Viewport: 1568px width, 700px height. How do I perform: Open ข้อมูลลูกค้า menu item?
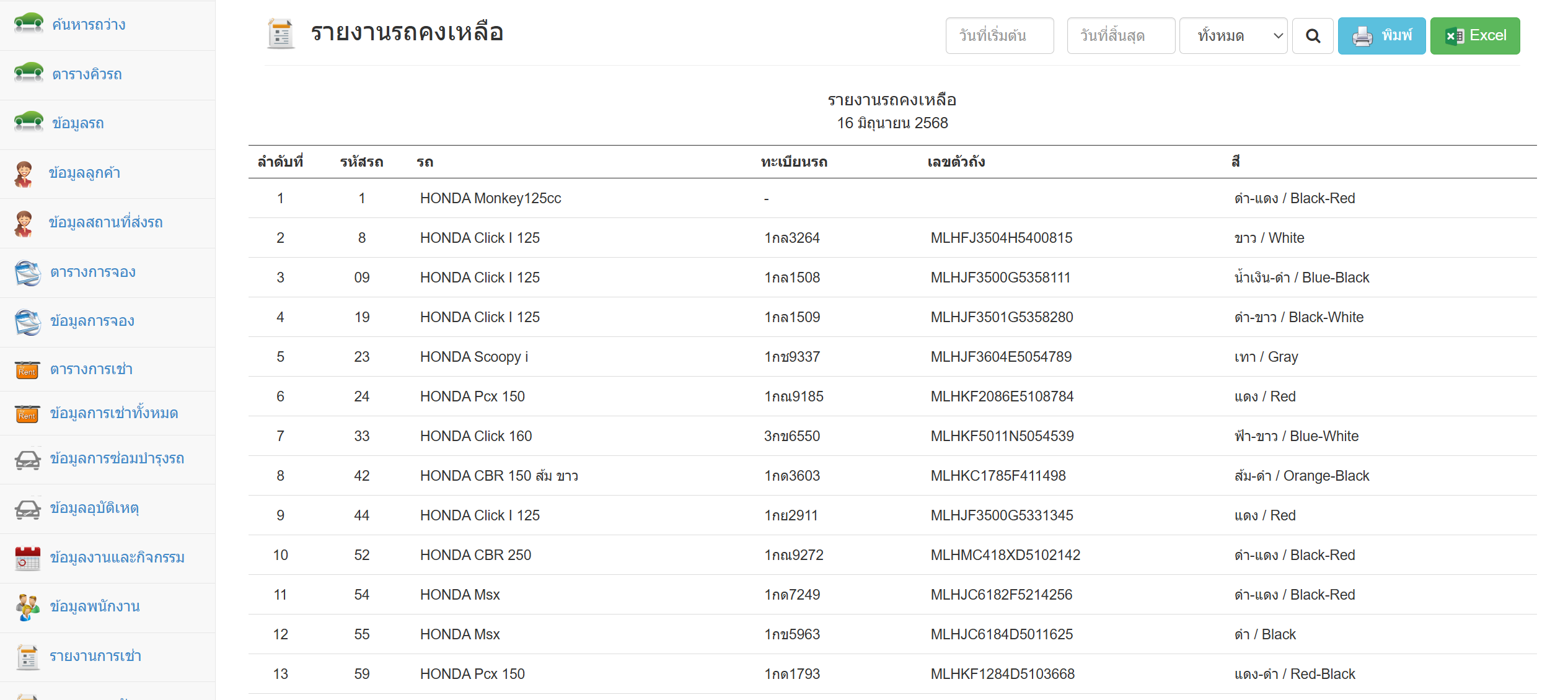(x=84, y=173)
